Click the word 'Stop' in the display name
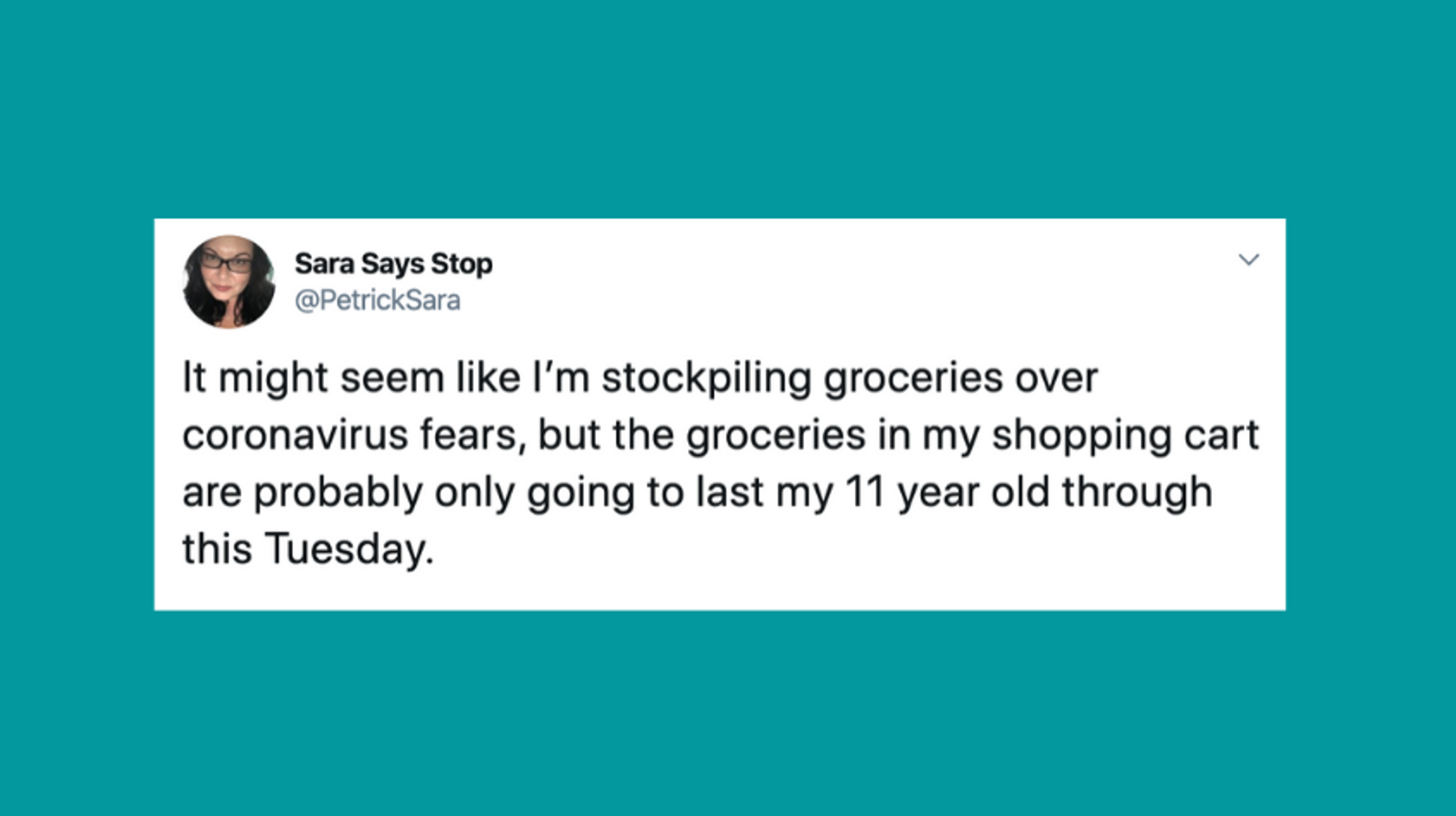The width and height of the screenshot is (1456, 816). [462, 264]
